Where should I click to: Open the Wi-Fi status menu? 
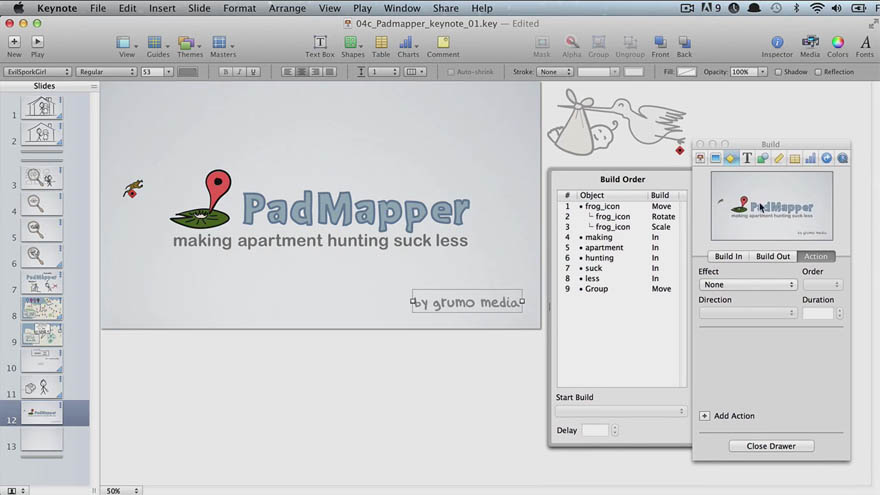click(x=817, y=8)
